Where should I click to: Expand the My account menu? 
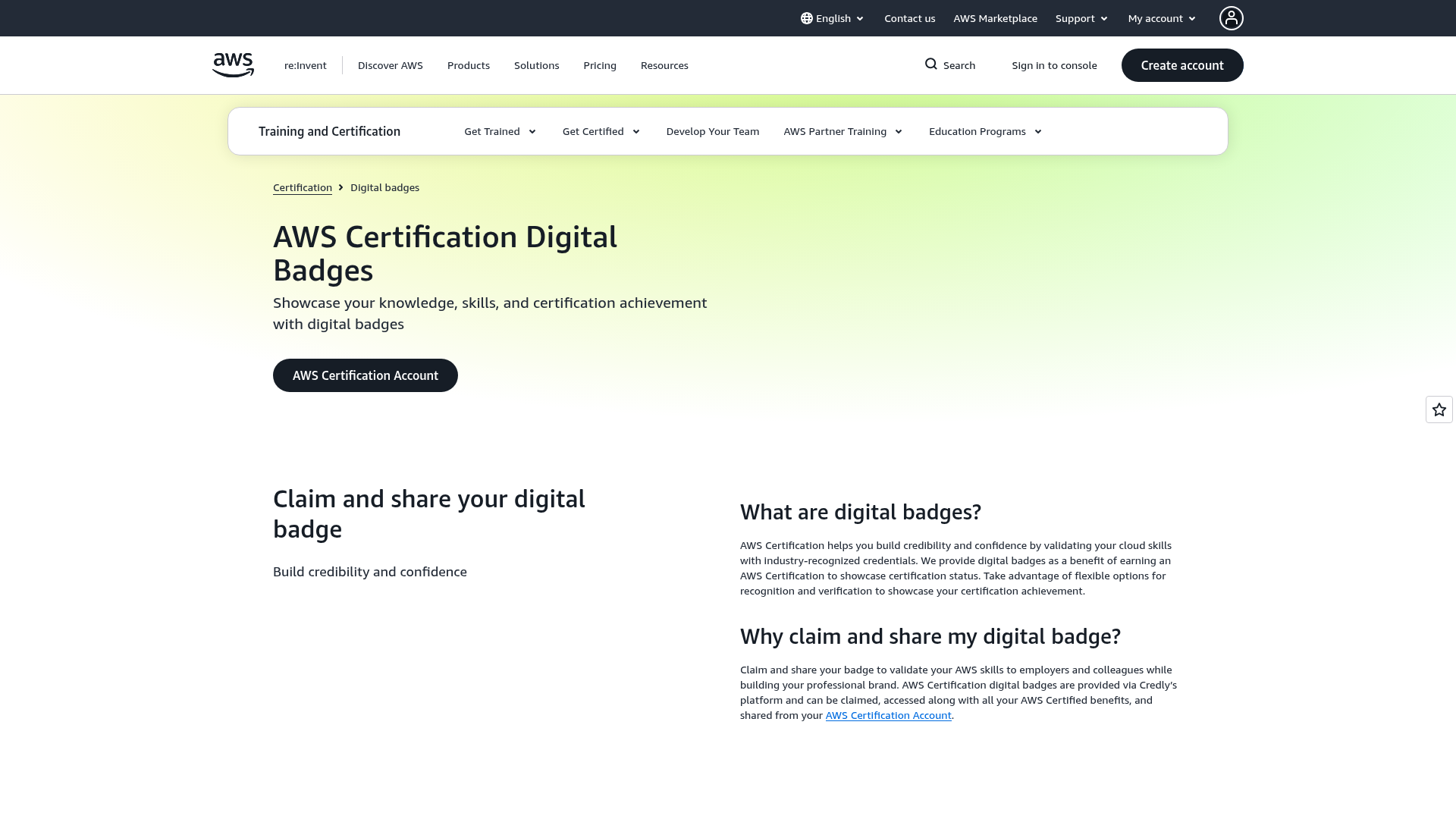[x=1162, y=18]
